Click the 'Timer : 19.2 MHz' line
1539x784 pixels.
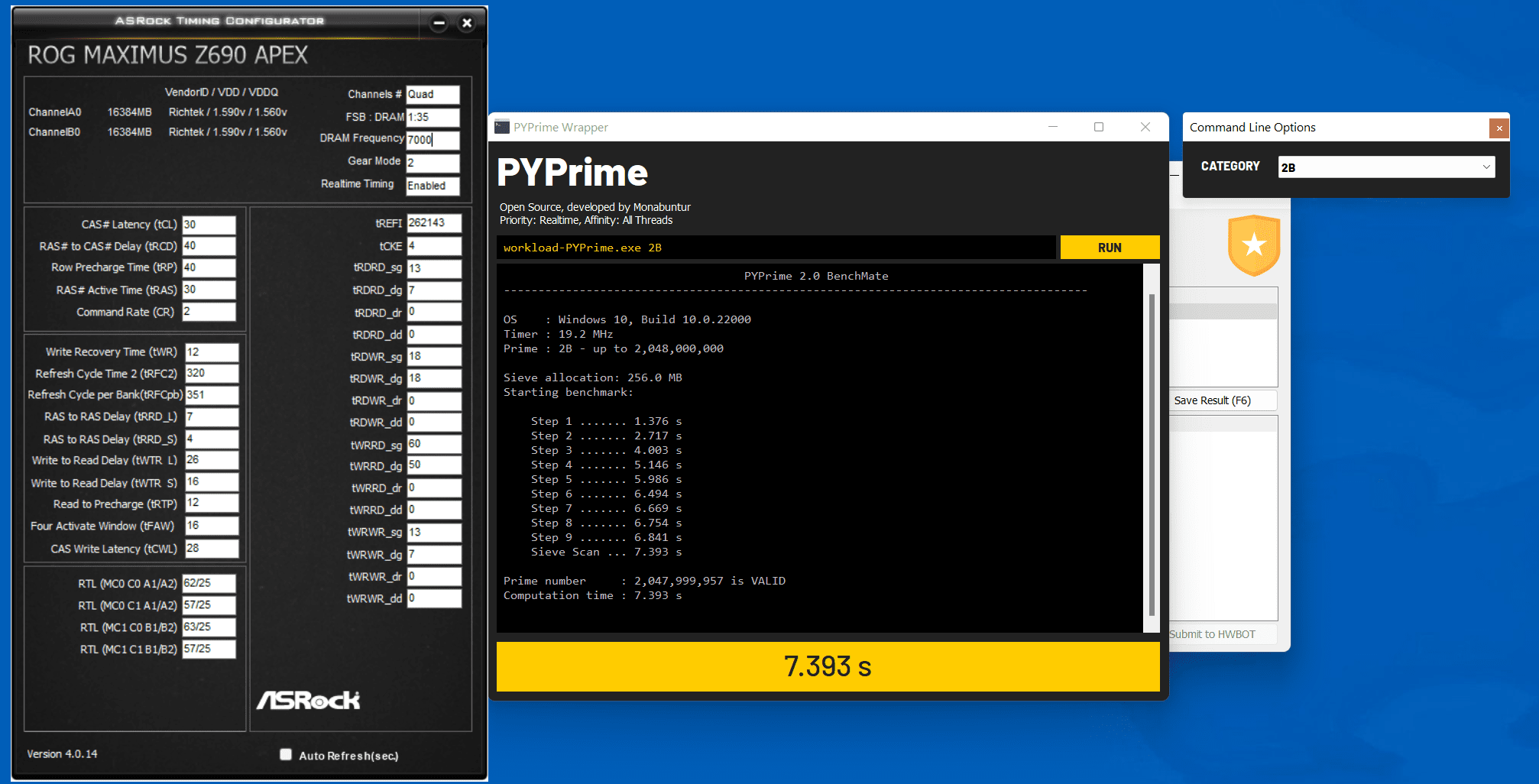point(558,334)
